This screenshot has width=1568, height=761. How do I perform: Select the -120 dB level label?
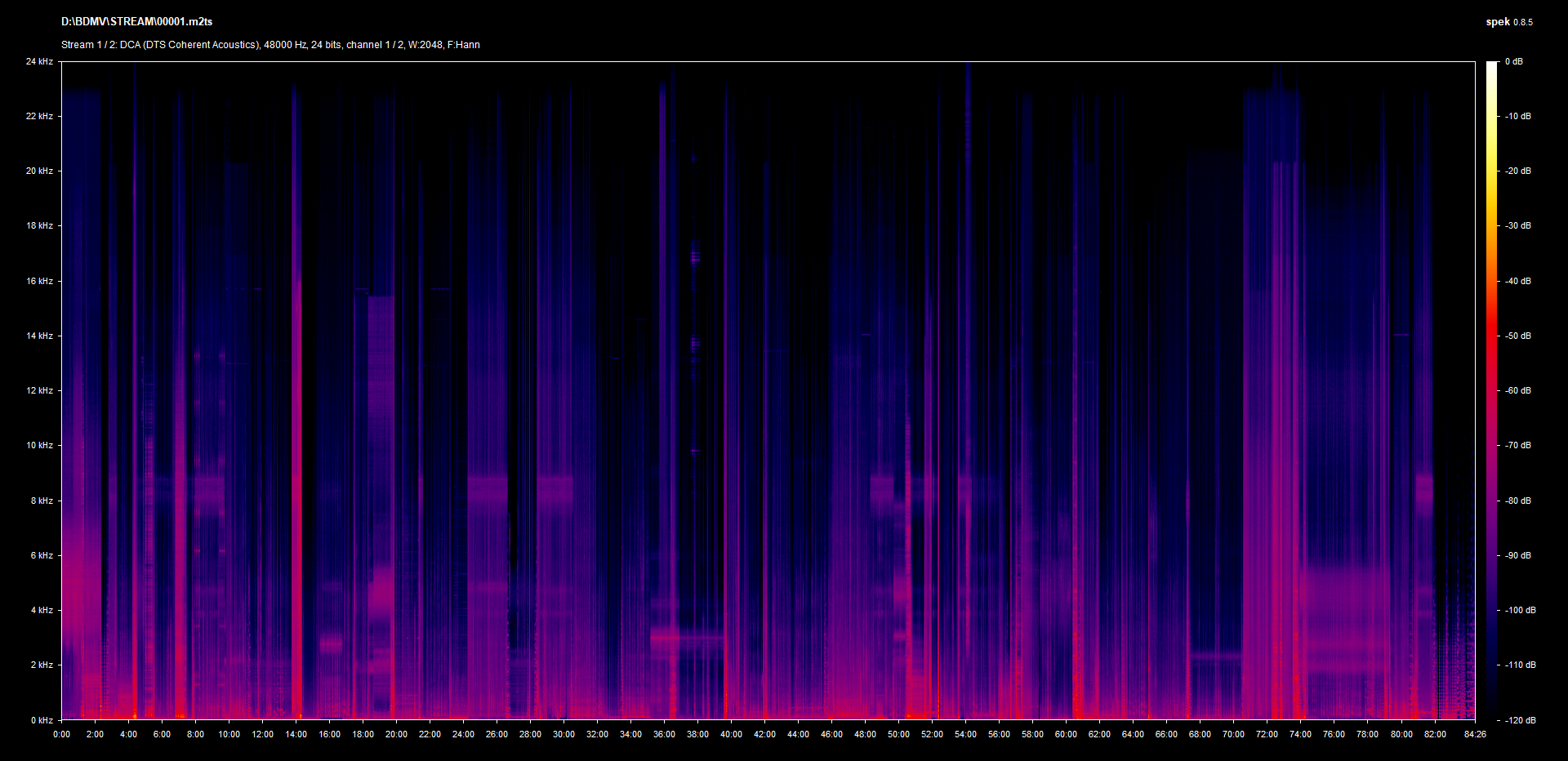1519,720
